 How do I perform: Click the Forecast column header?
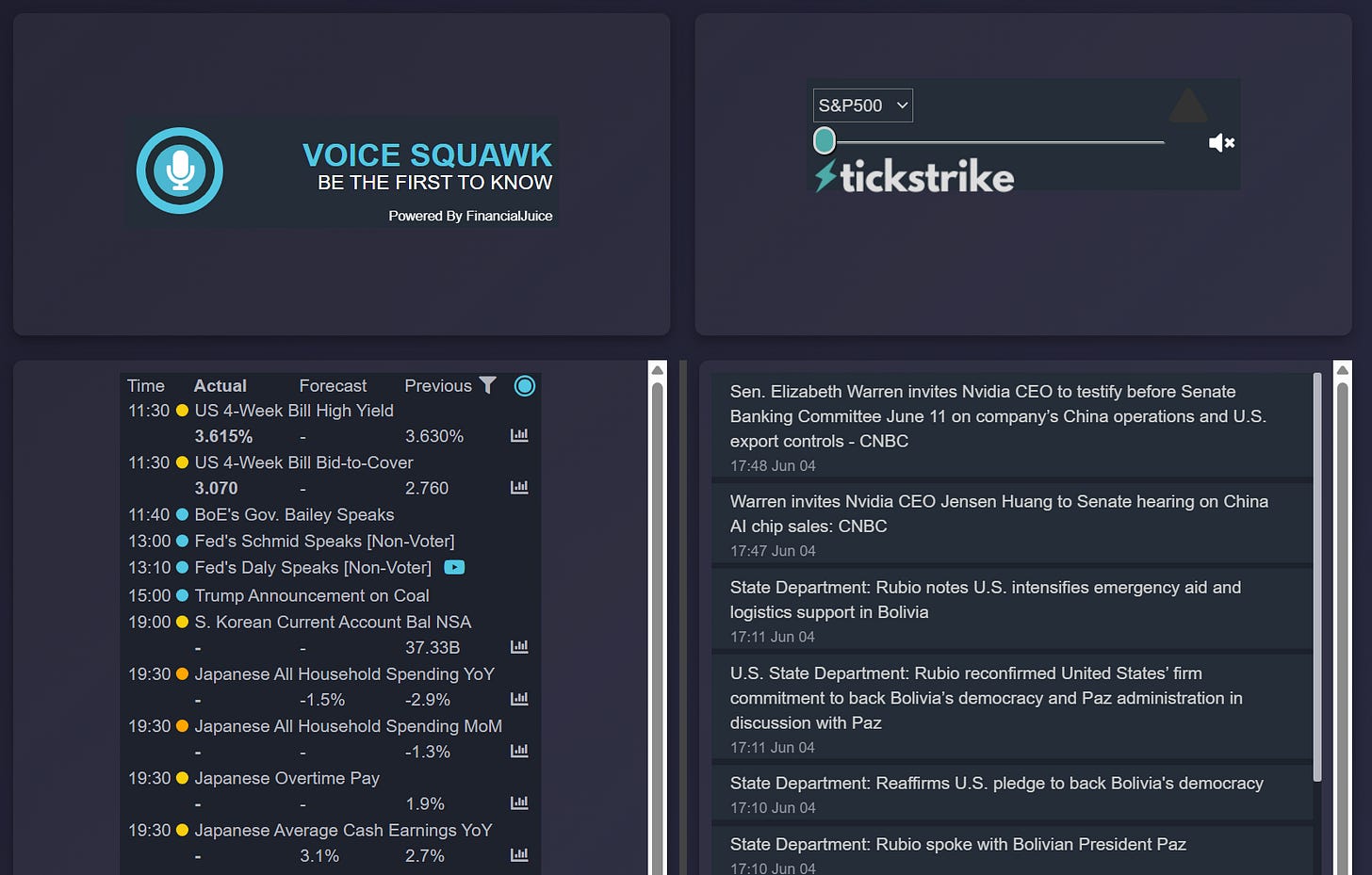(x=333, y=385)
